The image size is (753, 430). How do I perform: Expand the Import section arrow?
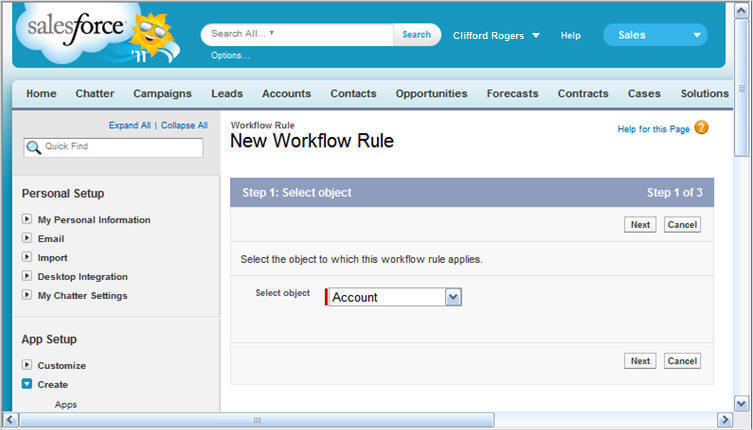[x=27, y=257]
